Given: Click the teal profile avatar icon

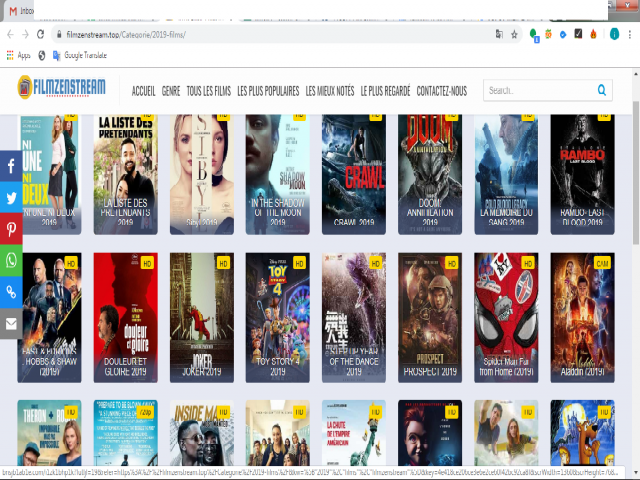Looking at the screenshot, I should (x=614, y=35).
